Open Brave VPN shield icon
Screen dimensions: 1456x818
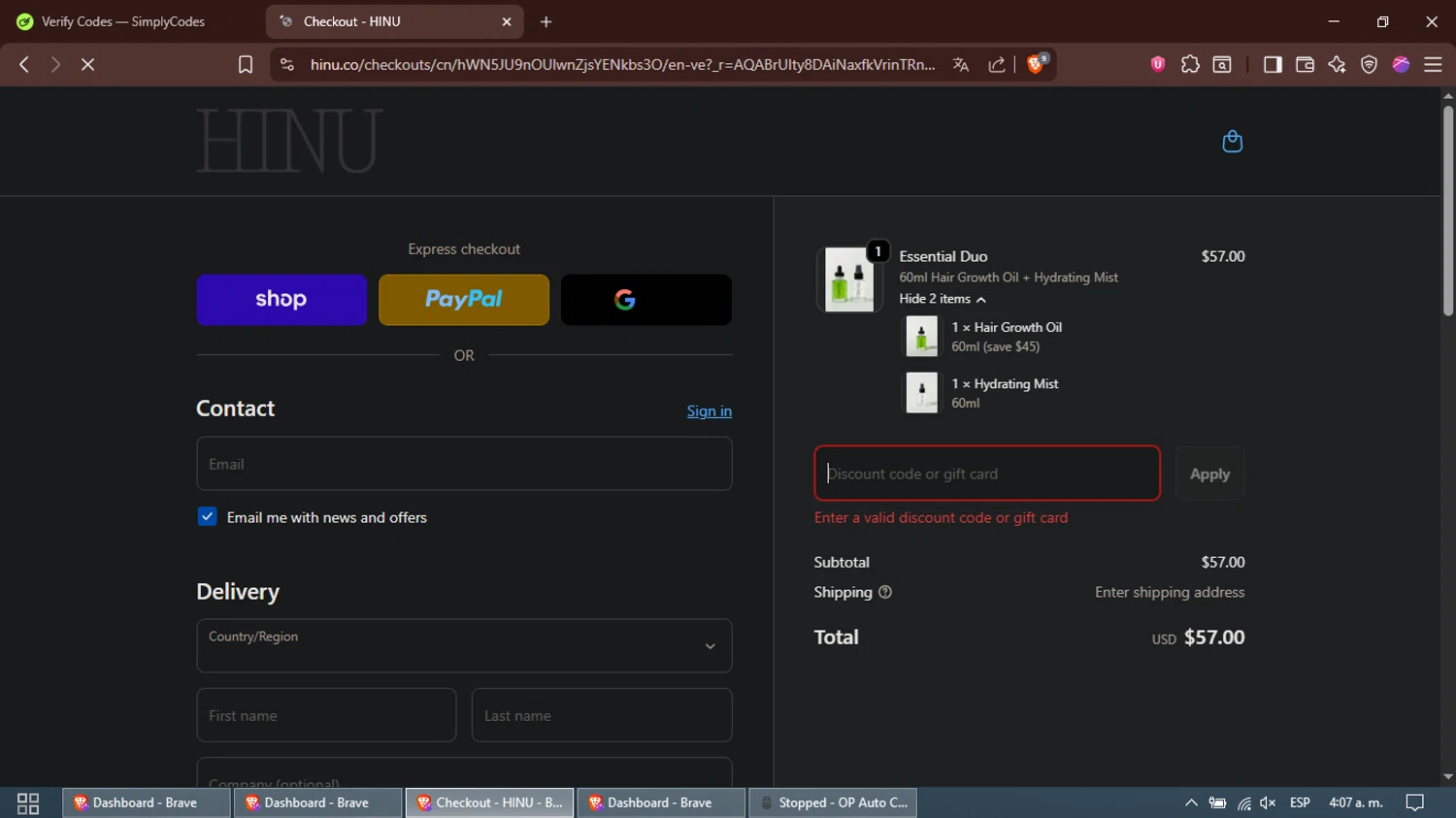pos(1369,64)
